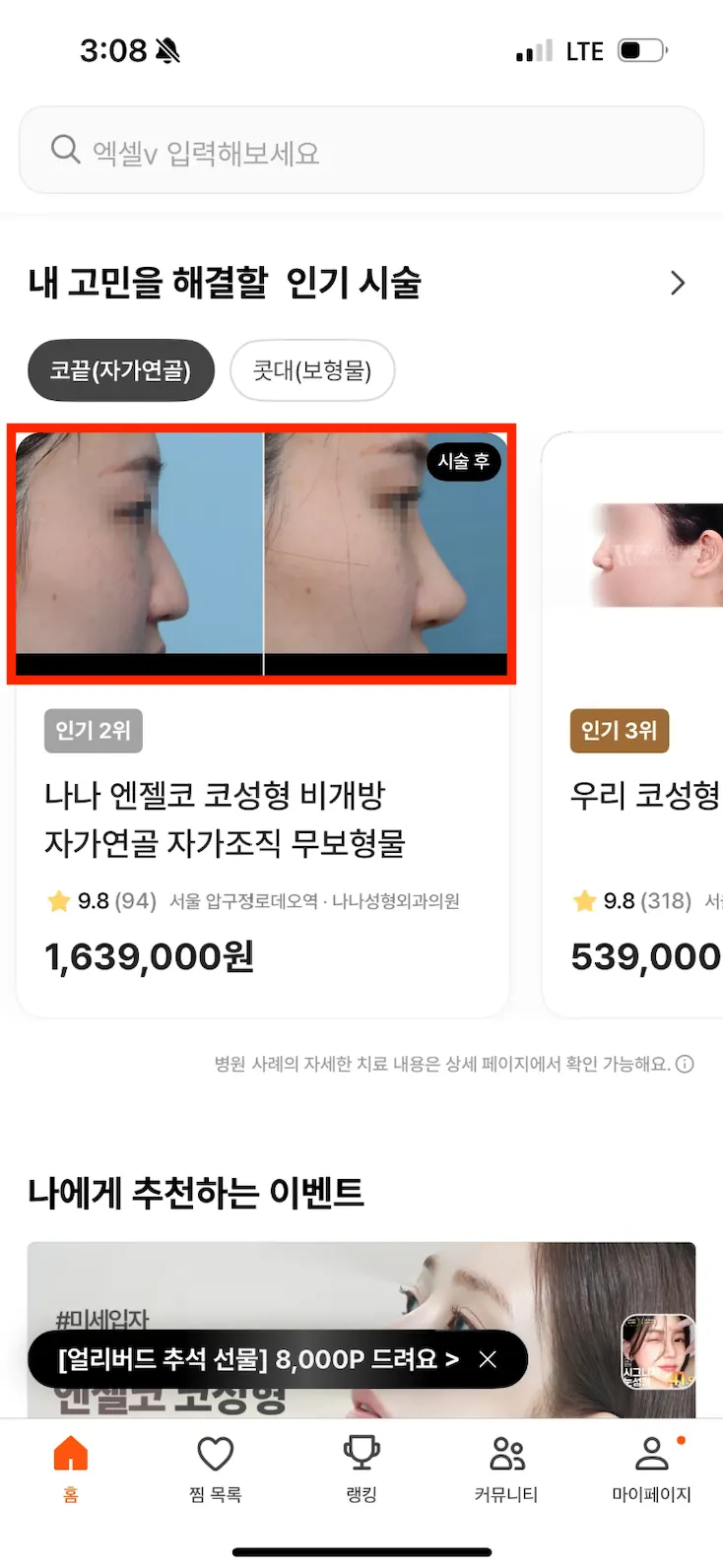The height and width of the screenshot is (1568, 723).
Task: Tap the info icon beside 병원 사례 notice
Action: point(685,1064)
